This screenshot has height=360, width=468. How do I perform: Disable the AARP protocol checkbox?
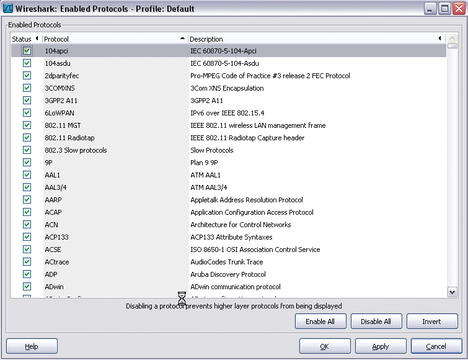coord(27,200)
